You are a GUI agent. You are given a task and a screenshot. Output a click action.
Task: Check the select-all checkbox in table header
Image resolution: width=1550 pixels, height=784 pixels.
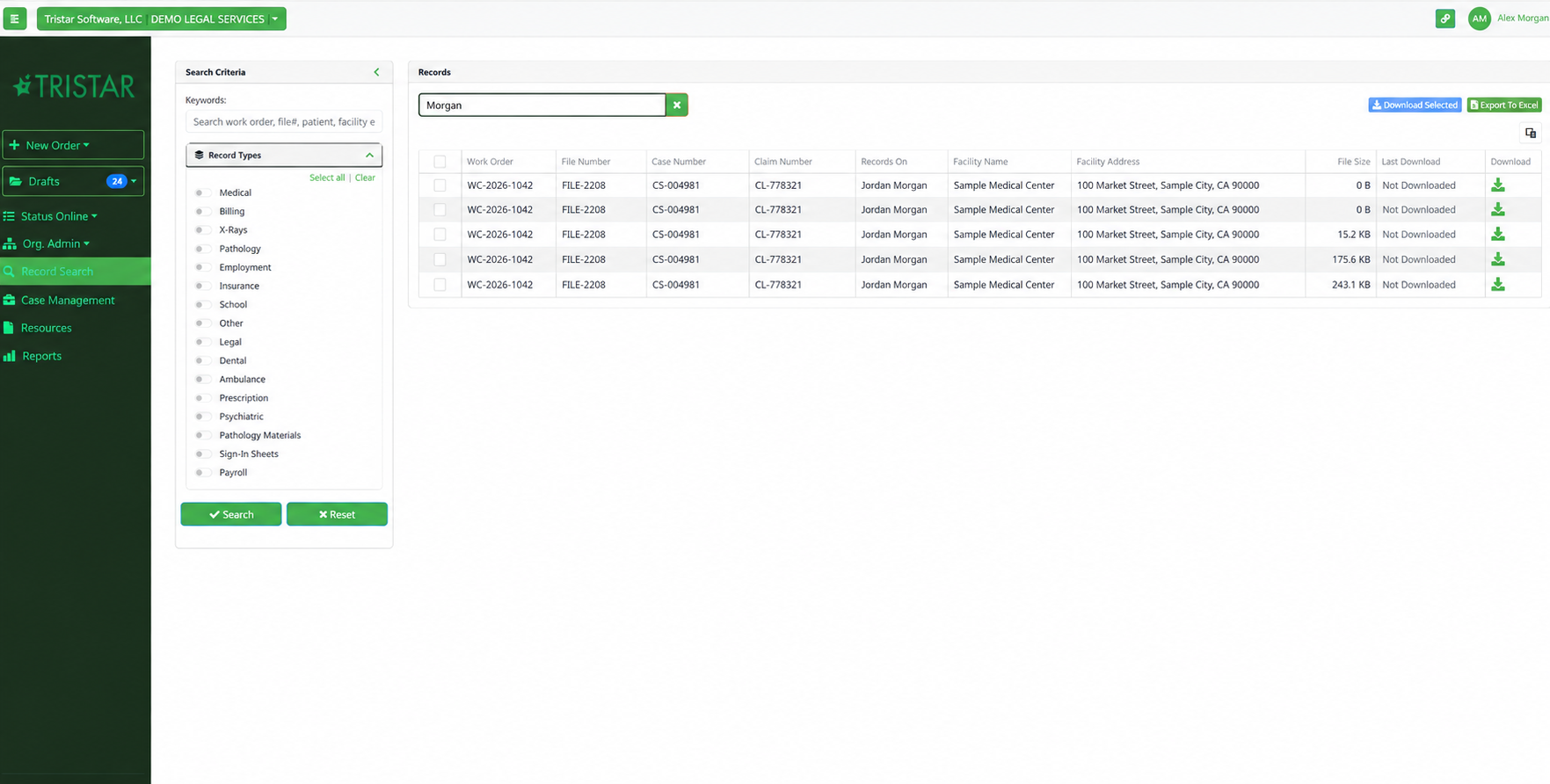tap(440, 162)
